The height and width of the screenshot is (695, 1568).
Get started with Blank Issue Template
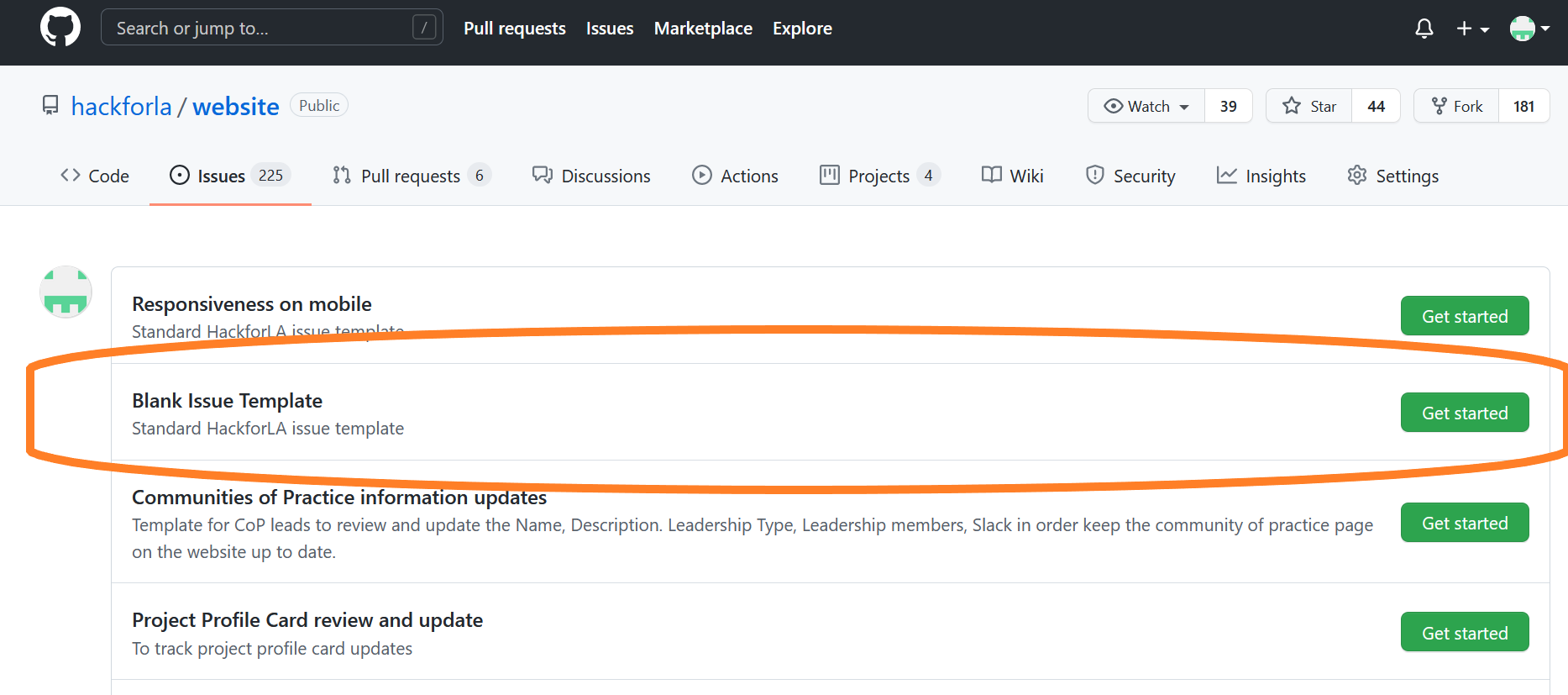coord(1464,413)
